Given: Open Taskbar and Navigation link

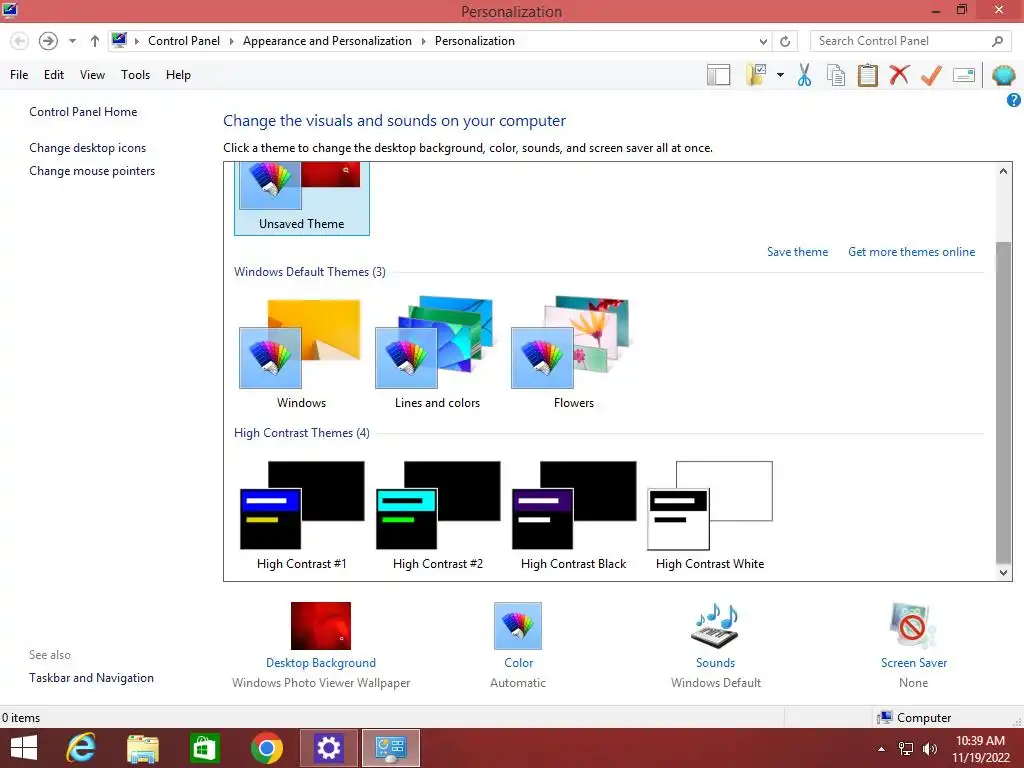Looking at the screenshot, I should [x=91, y=678].
